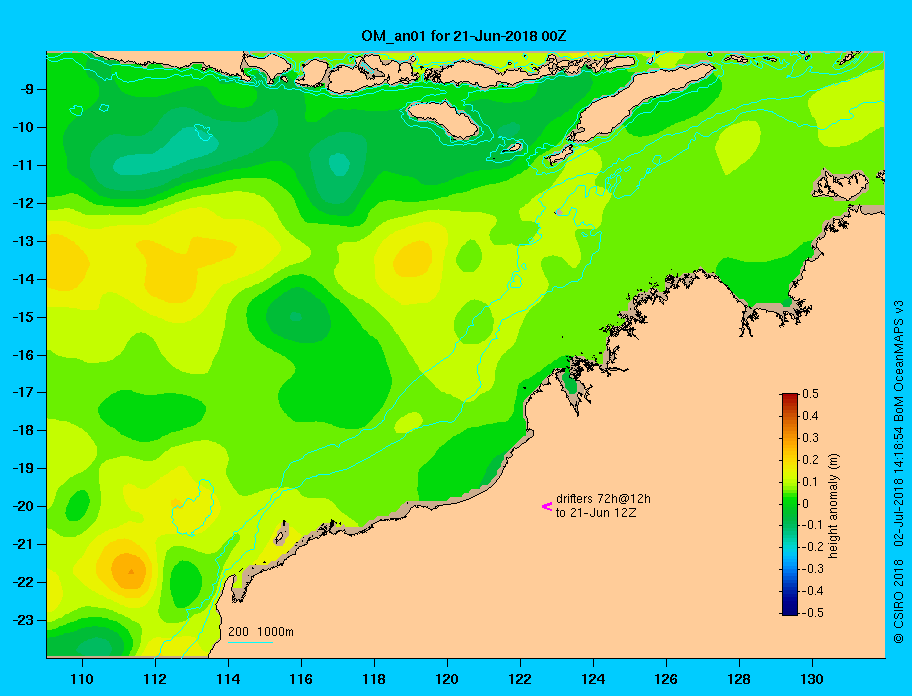The image size is (912, 696).
Task: Select the "height anomaly (m)" colorbar caption
Action: point(833,506)
